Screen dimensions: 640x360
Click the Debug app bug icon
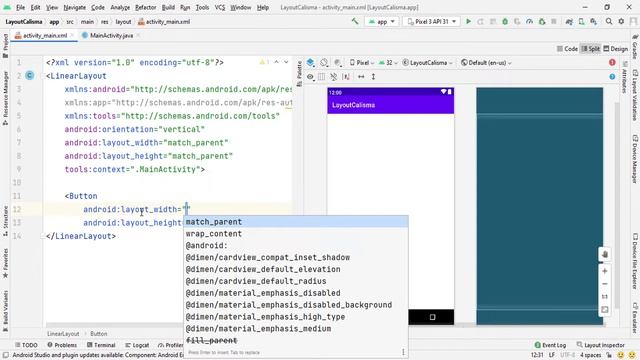[x=505, y=21]
